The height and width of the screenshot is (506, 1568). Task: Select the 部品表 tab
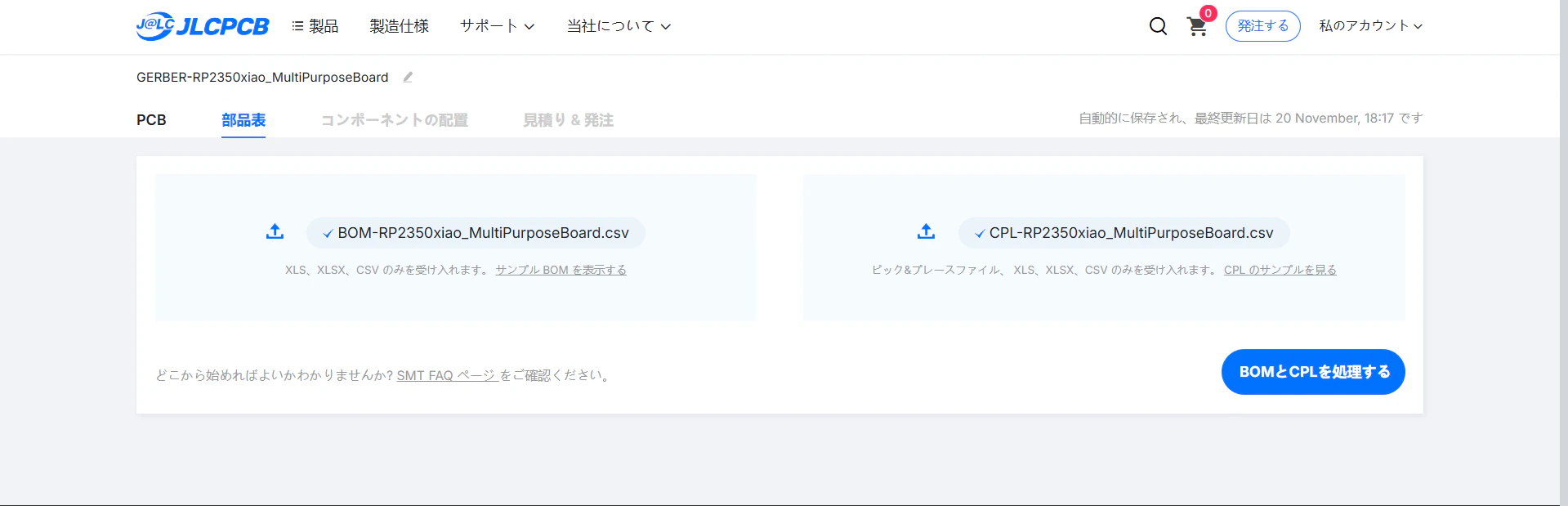(243, 120)
